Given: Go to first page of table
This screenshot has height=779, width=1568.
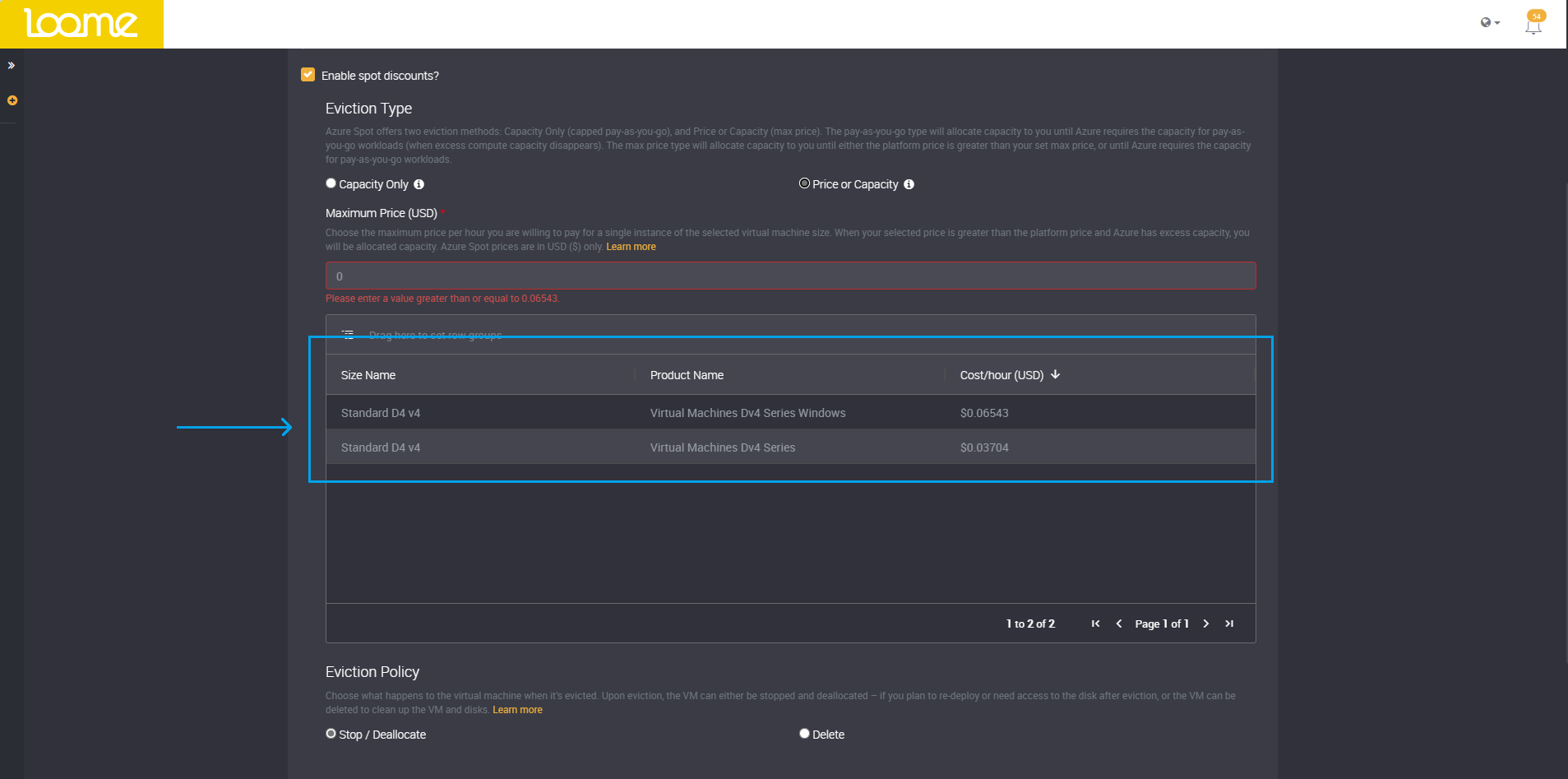Looking at the screenshot, I should tap(1095, 624).
